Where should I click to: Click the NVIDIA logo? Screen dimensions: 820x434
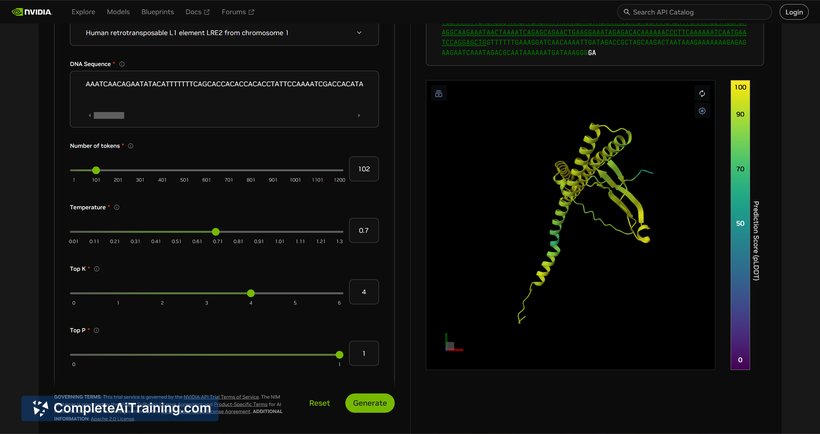click(31, 12)
